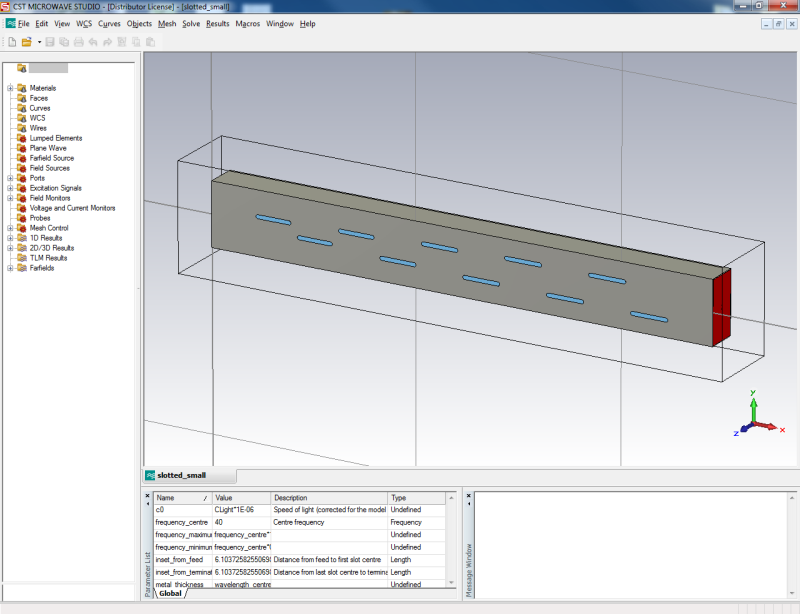Select the Farfield Source tree item
Viewport: 800px width, 614px height.
(x=52, y=158)
